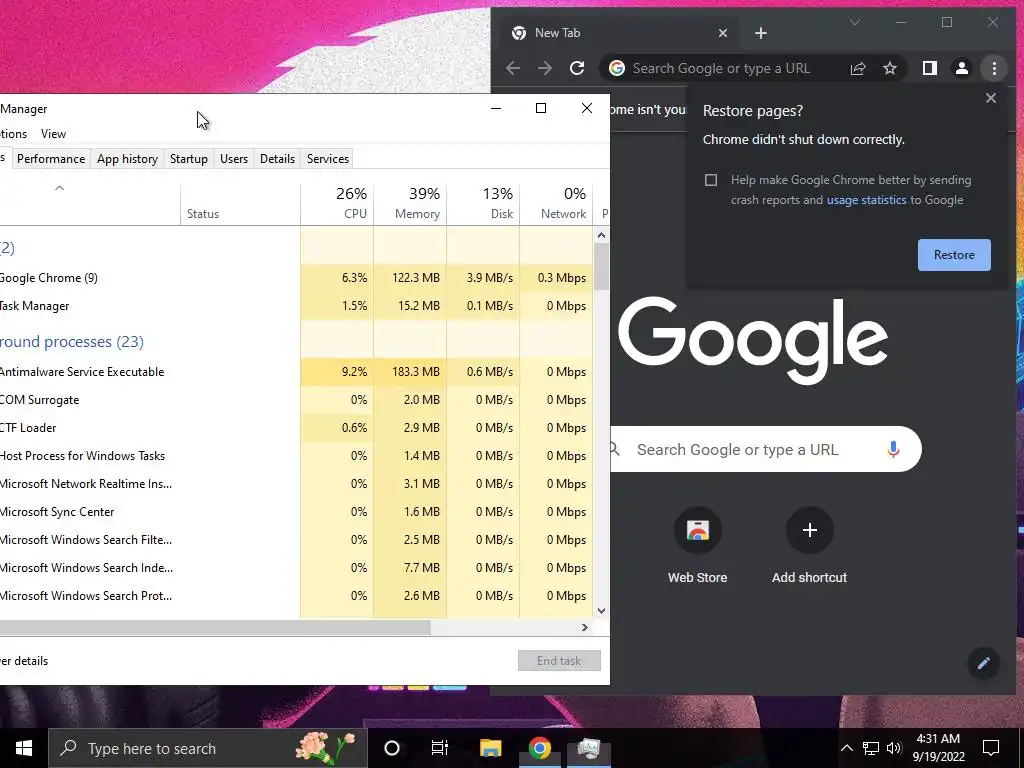The width and height of the screenshot is (1024, 768).
Task: Switch to the Services tab
Action: pyautogui.click(x=328, y=159)
